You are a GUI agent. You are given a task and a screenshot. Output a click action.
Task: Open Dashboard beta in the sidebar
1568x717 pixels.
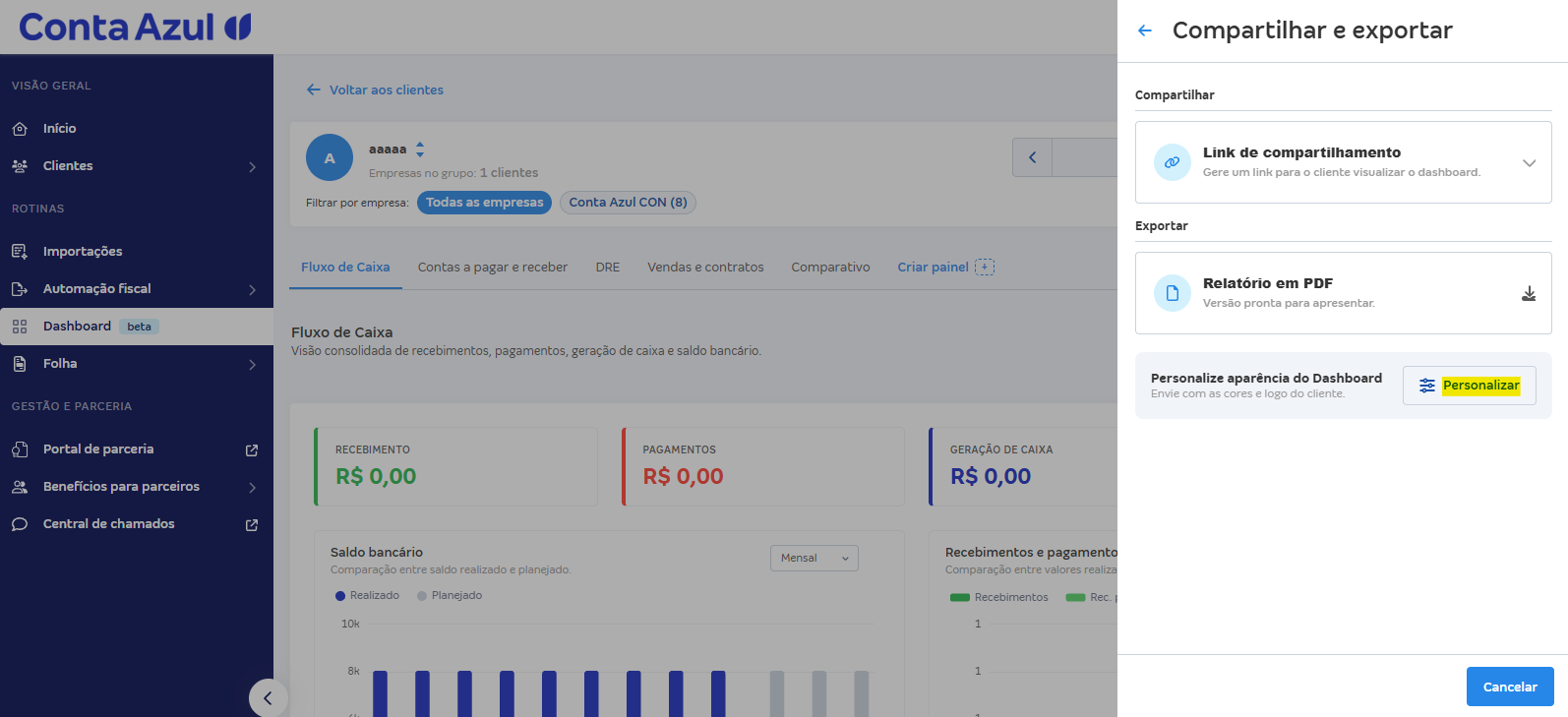[137, 327]
